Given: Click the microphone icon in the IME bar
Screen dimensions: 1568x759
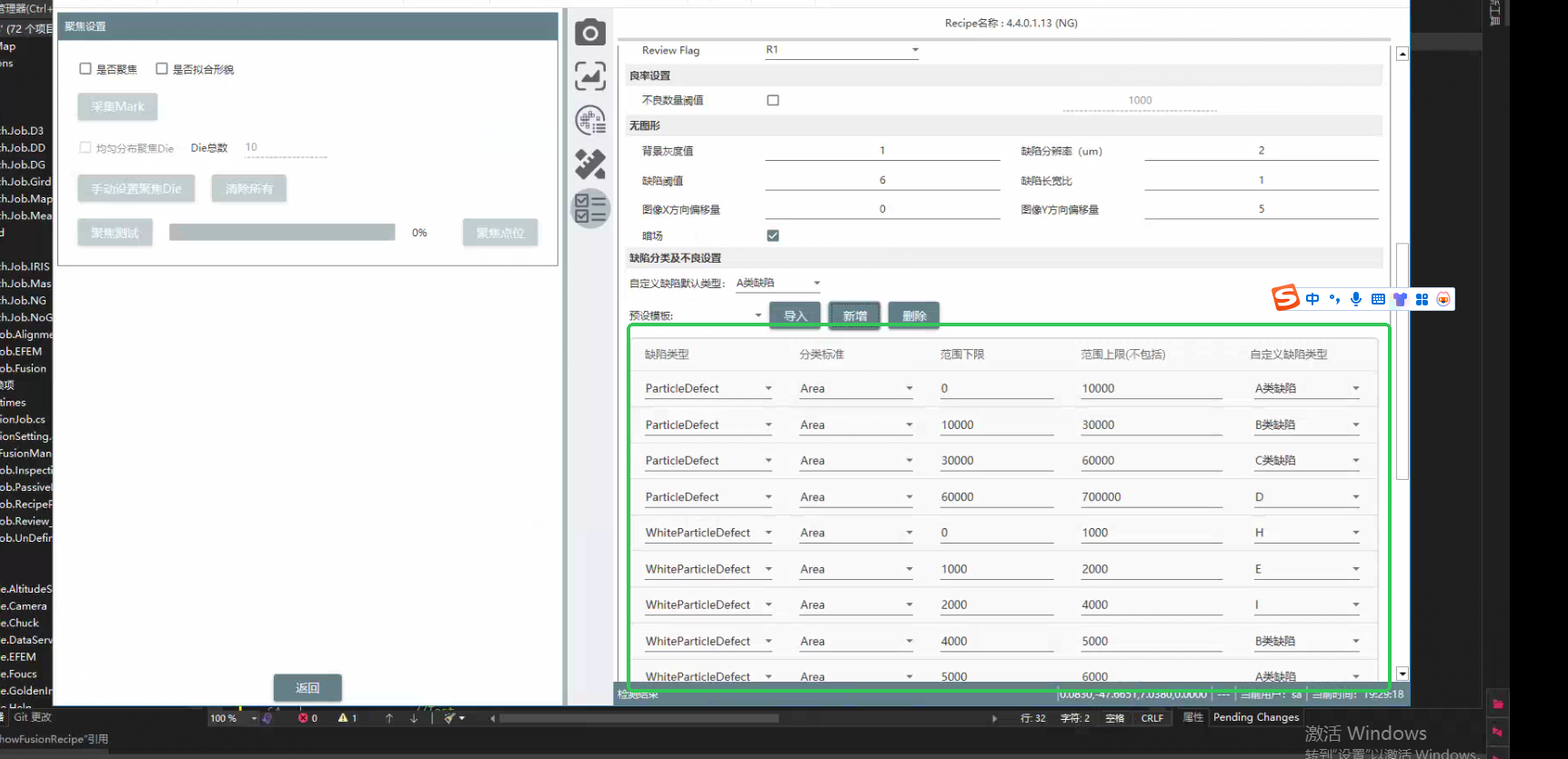Looking at the screenshot, I should tap(1356, 299).
